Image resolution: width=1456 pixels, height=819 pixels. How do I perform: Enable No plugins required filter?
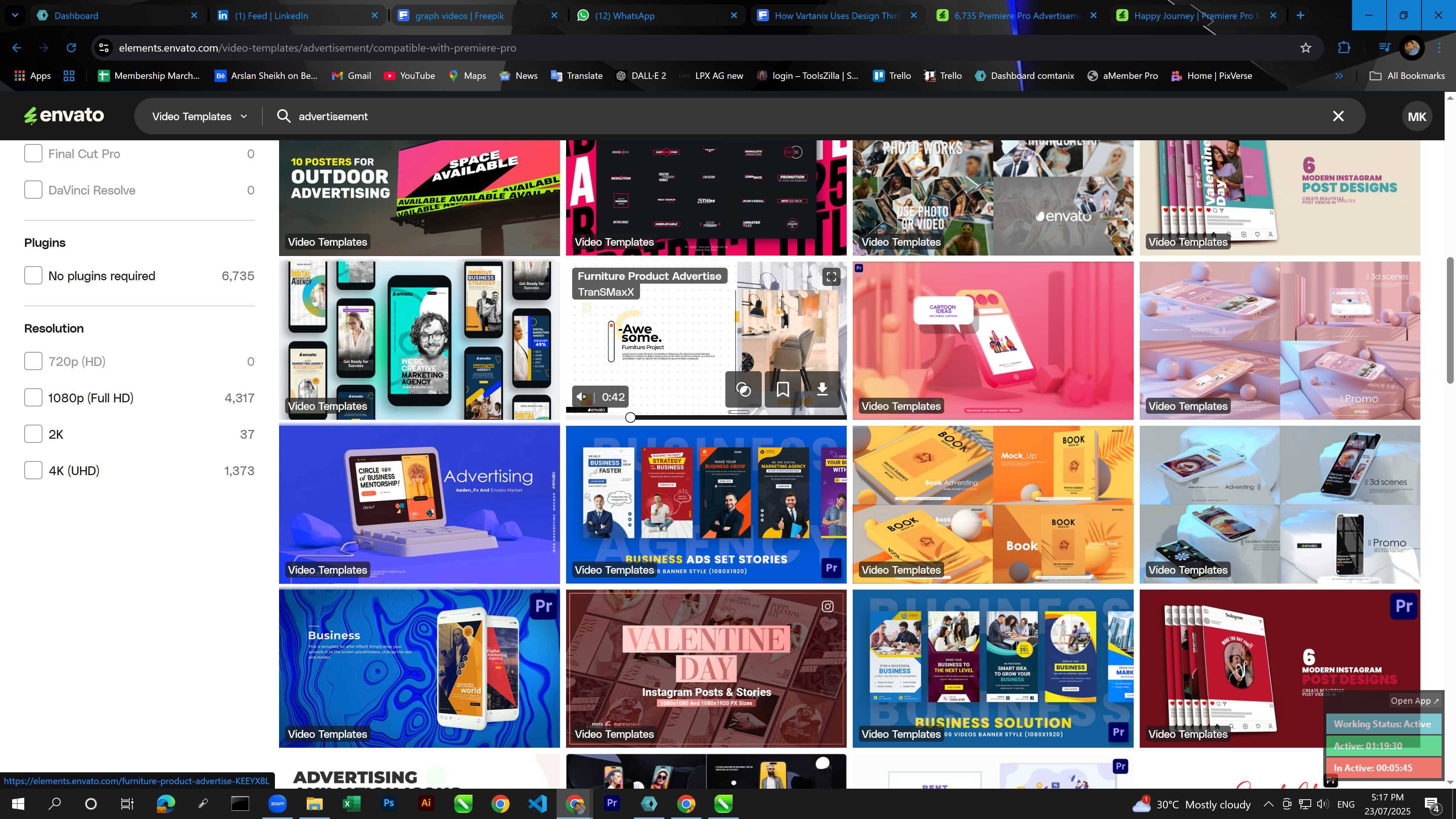tap(33, 276)
